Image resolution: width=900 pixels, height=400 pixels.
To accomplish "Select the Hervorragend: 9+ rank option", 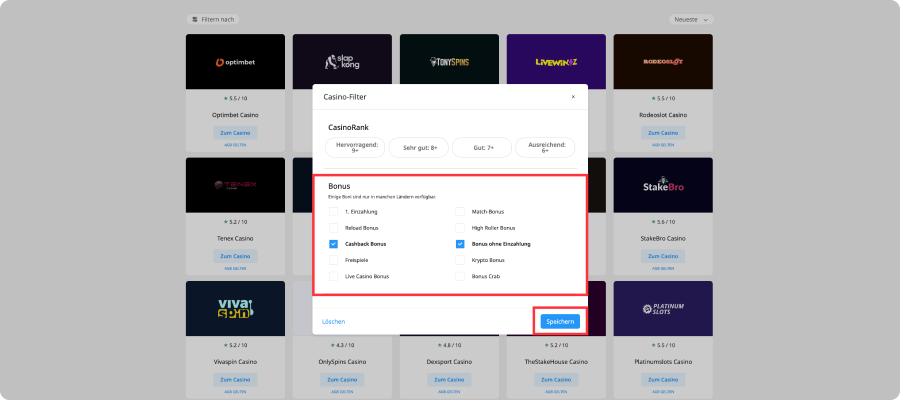I will (x=354, y=148).
